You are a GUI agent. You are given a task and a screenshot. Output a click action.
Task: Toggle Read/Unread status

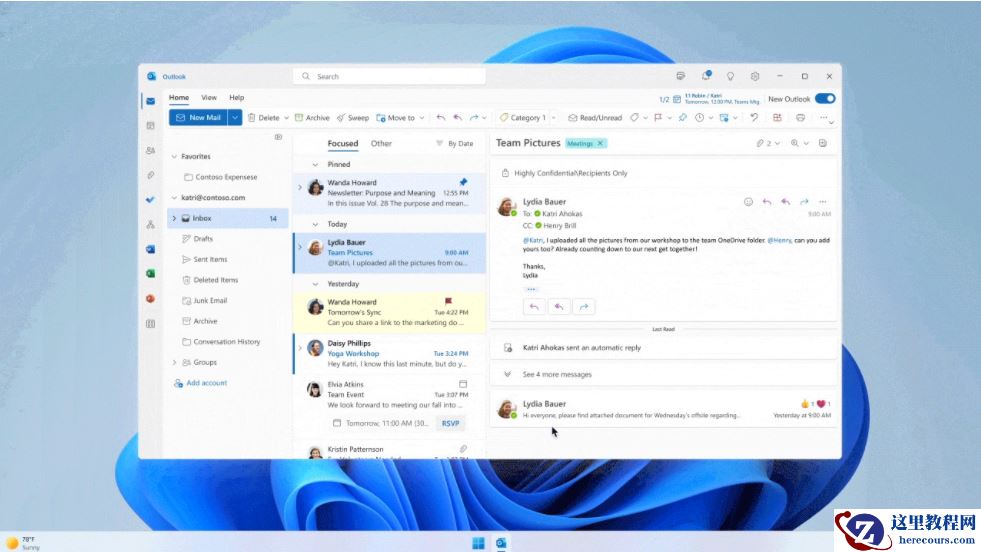pos(595,118)
